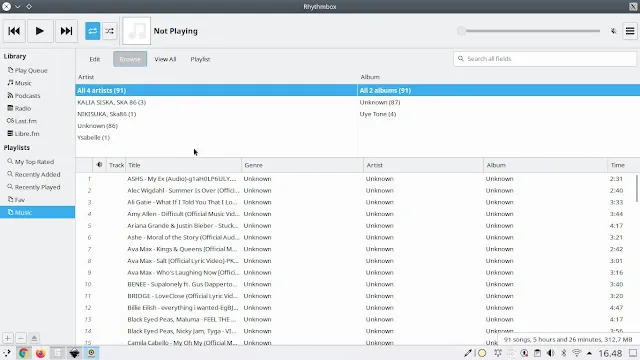Click the track list vertical scrollbar
This screenshot has height=360, width=640.
tap(637, 188)
